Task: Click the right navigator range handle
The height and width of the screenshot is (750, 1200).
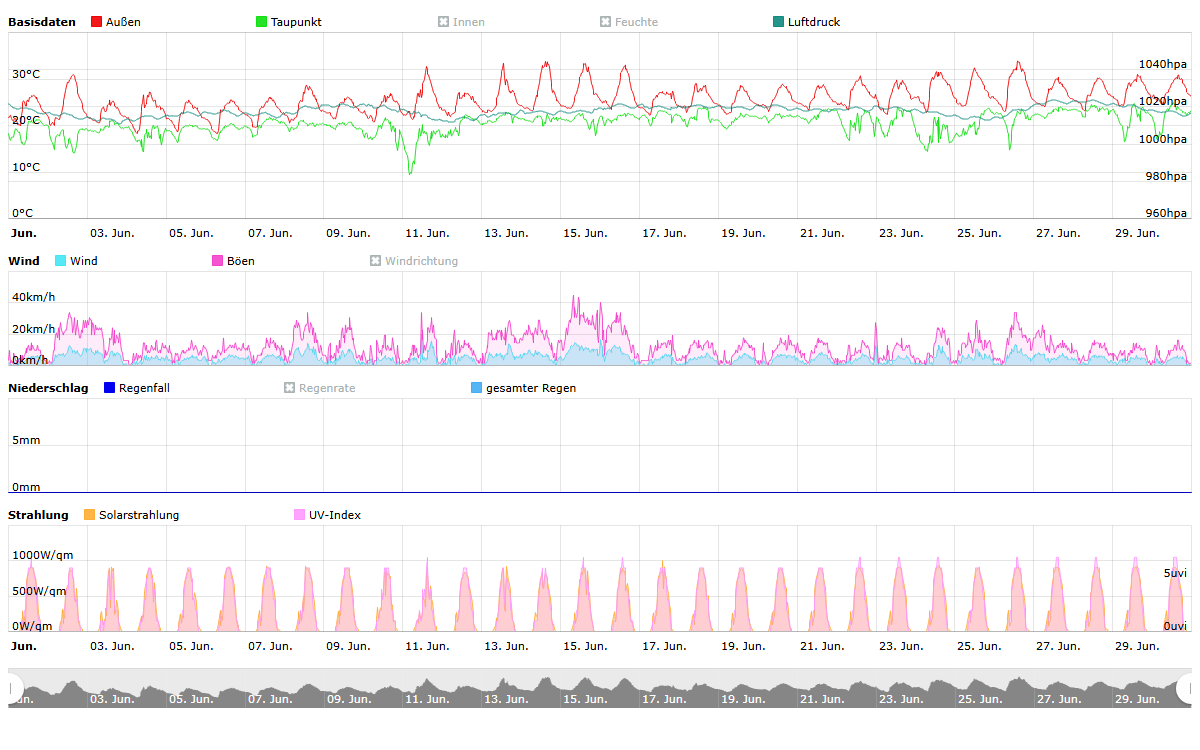Action: (1186, 688)
